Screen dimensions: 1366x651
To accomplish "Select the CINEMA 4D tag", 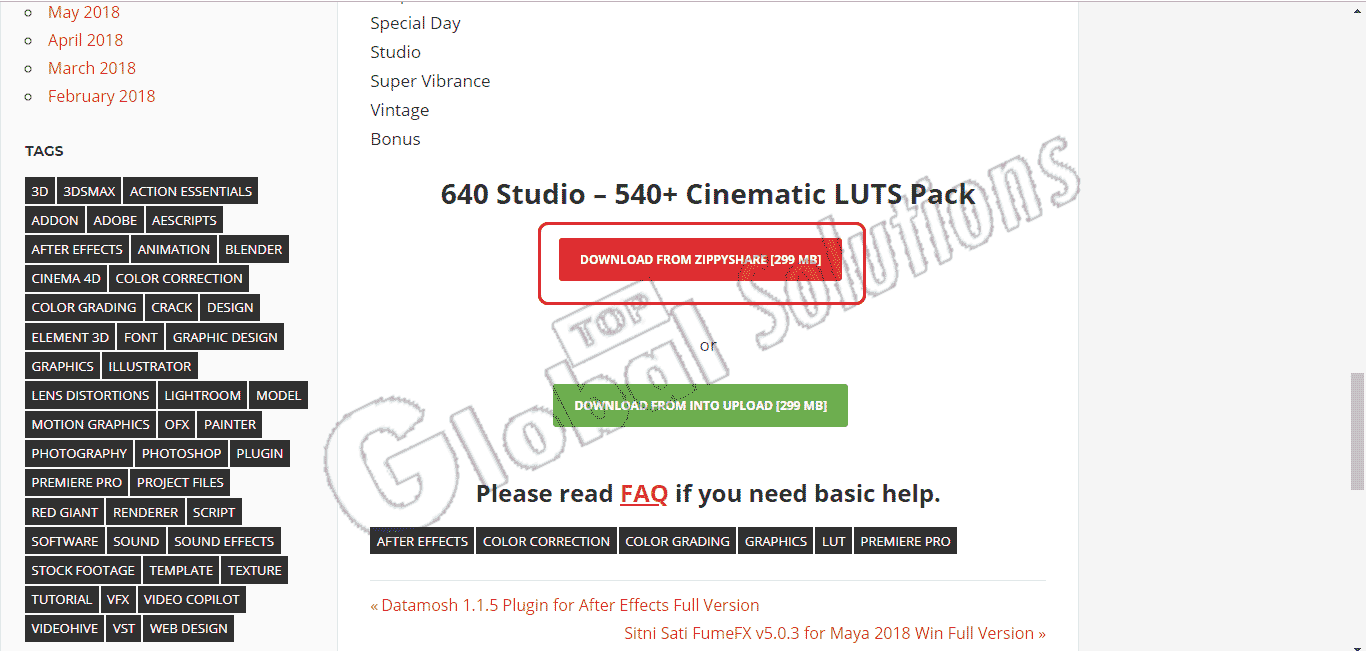I will [66, 278].
